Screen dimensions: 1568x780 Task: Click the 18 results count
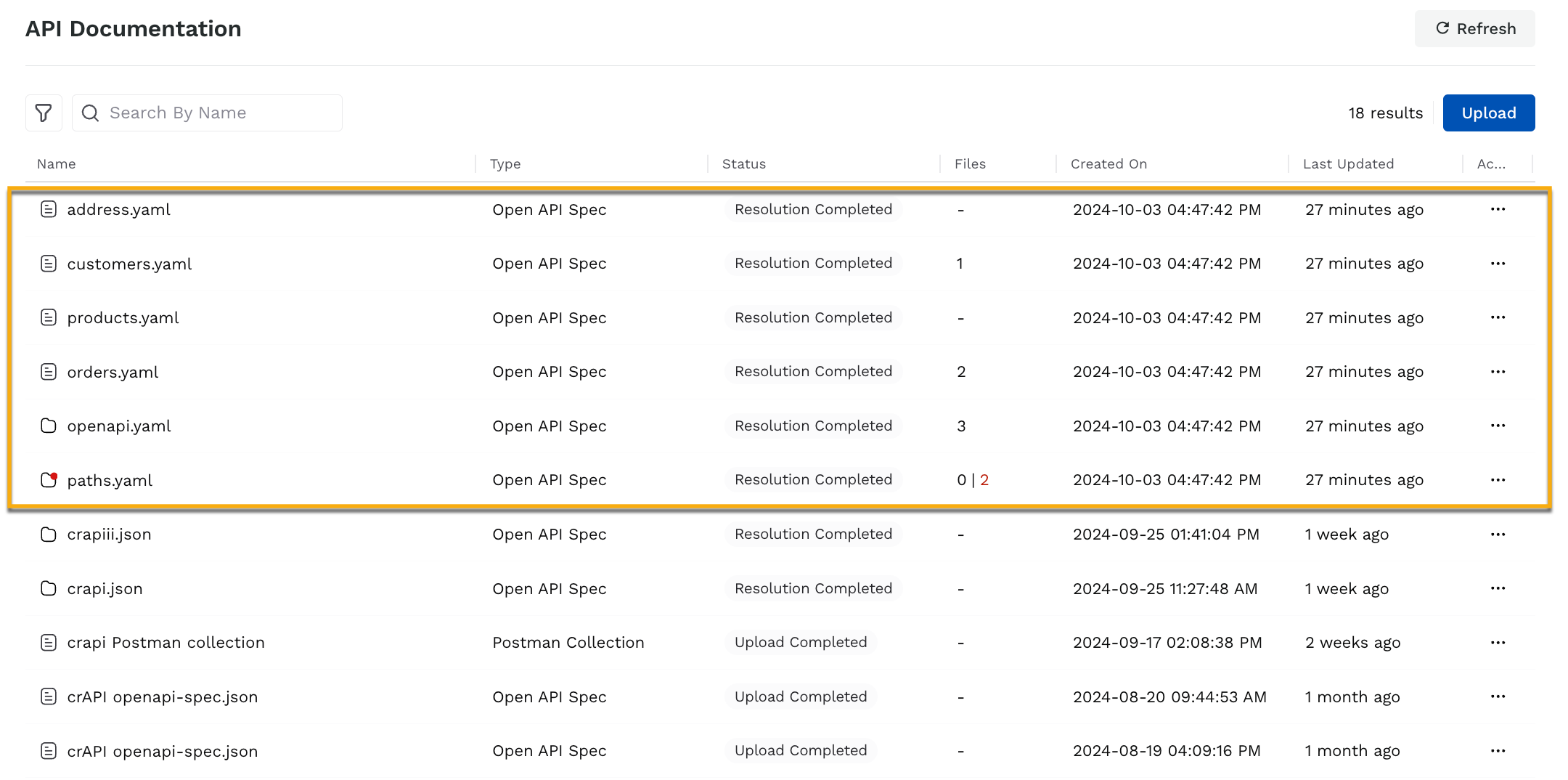coord(1386,113)
